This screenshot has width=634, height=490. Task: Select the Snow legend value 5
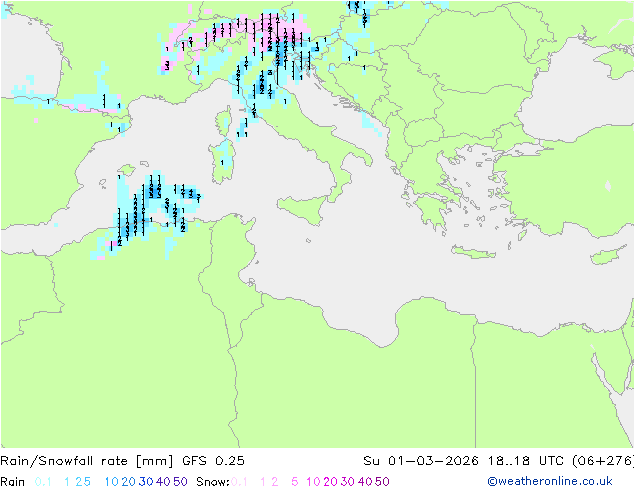click(295, 482)
